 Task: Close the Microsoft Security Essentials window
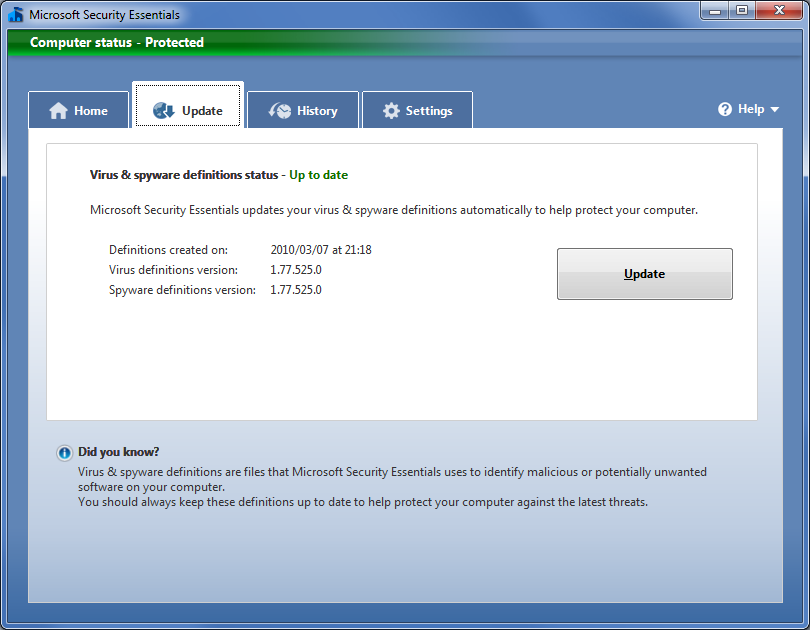point(778,11)
